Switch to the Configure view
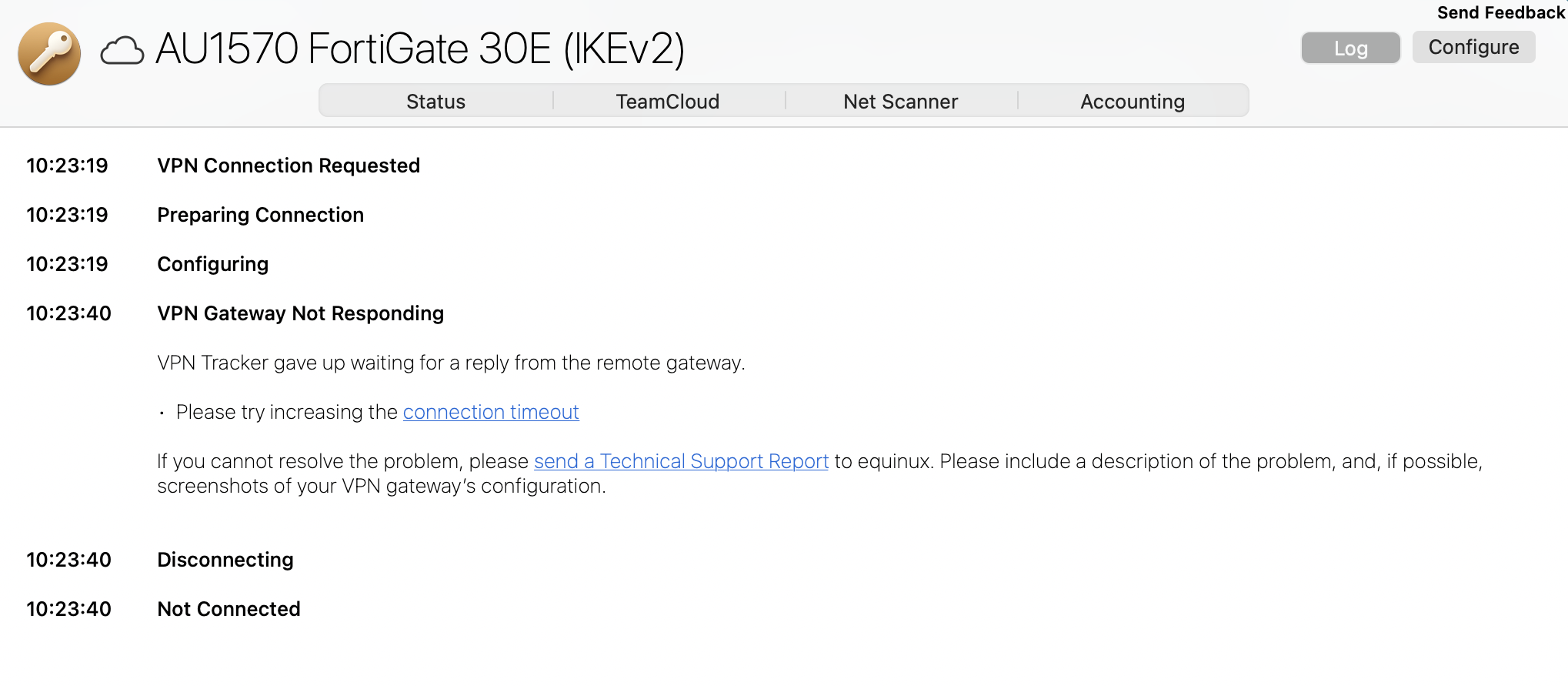1568x686 pixels. (1473, 47)
